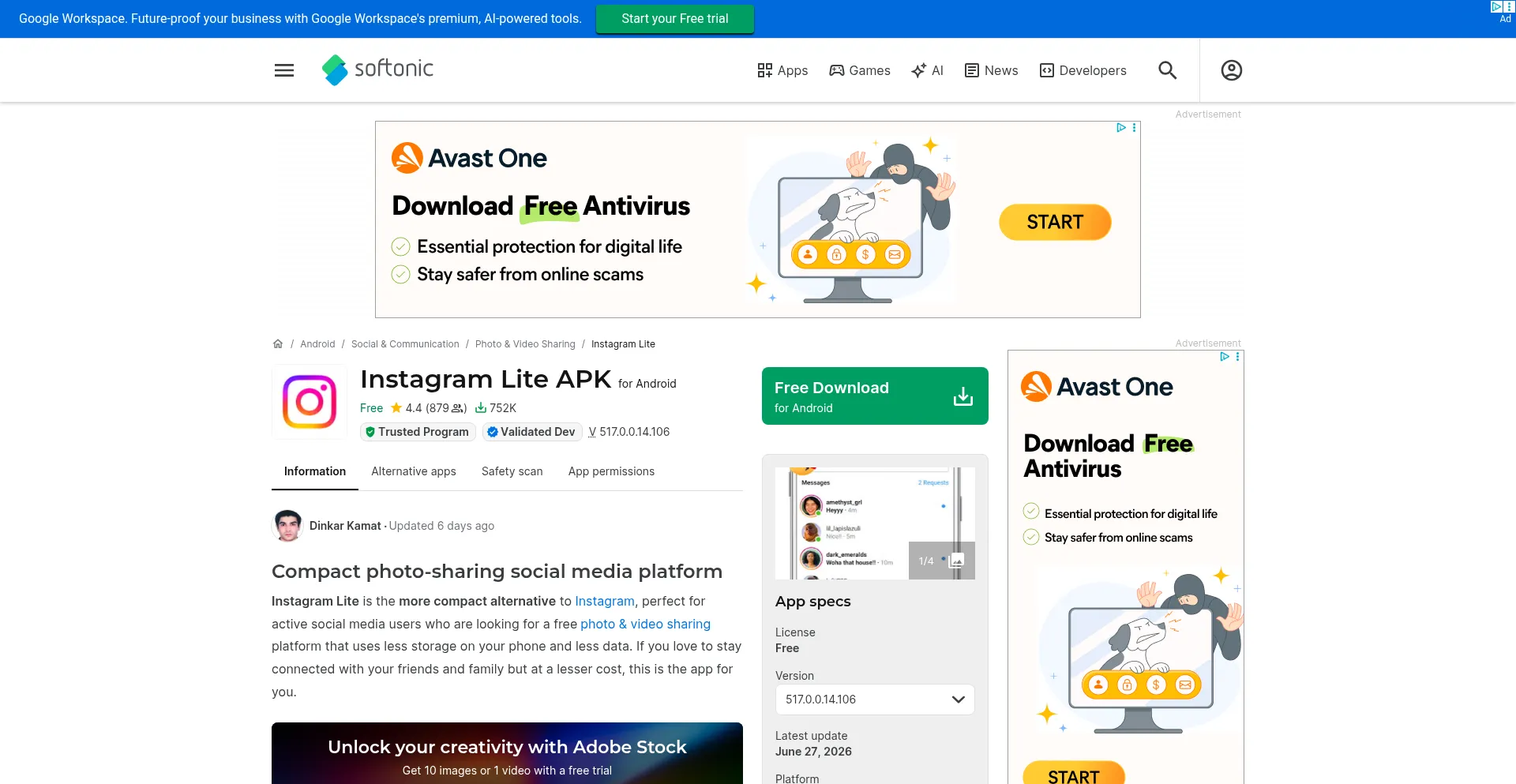Viewport: 1516px width, 784px height.
Task: Open the Messages screenshot thumbnail
Action: coord(875,523)
